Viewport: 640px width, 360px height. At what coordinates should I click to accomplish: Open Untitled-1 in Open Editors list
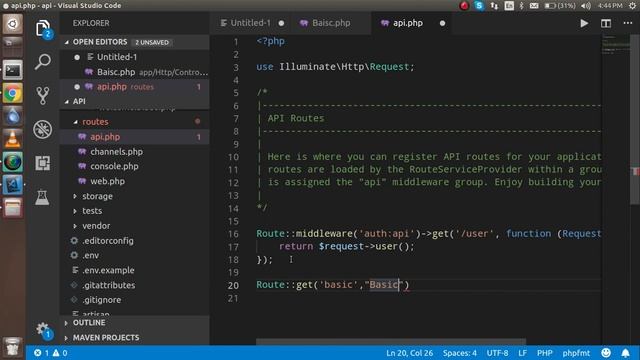tap(117, 57)
